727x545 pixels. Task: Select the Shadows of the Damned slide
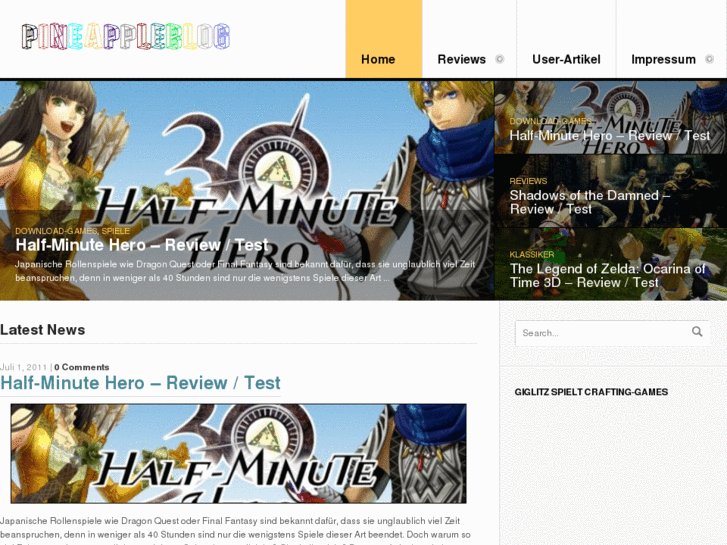tap(610, 191)
